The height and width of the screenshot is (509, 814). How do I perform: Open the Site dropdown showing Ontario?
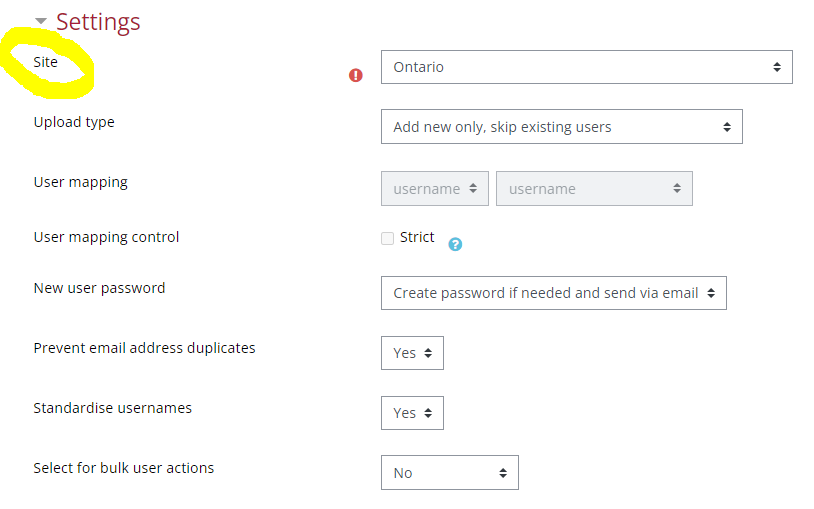click(x=586, y=67)
